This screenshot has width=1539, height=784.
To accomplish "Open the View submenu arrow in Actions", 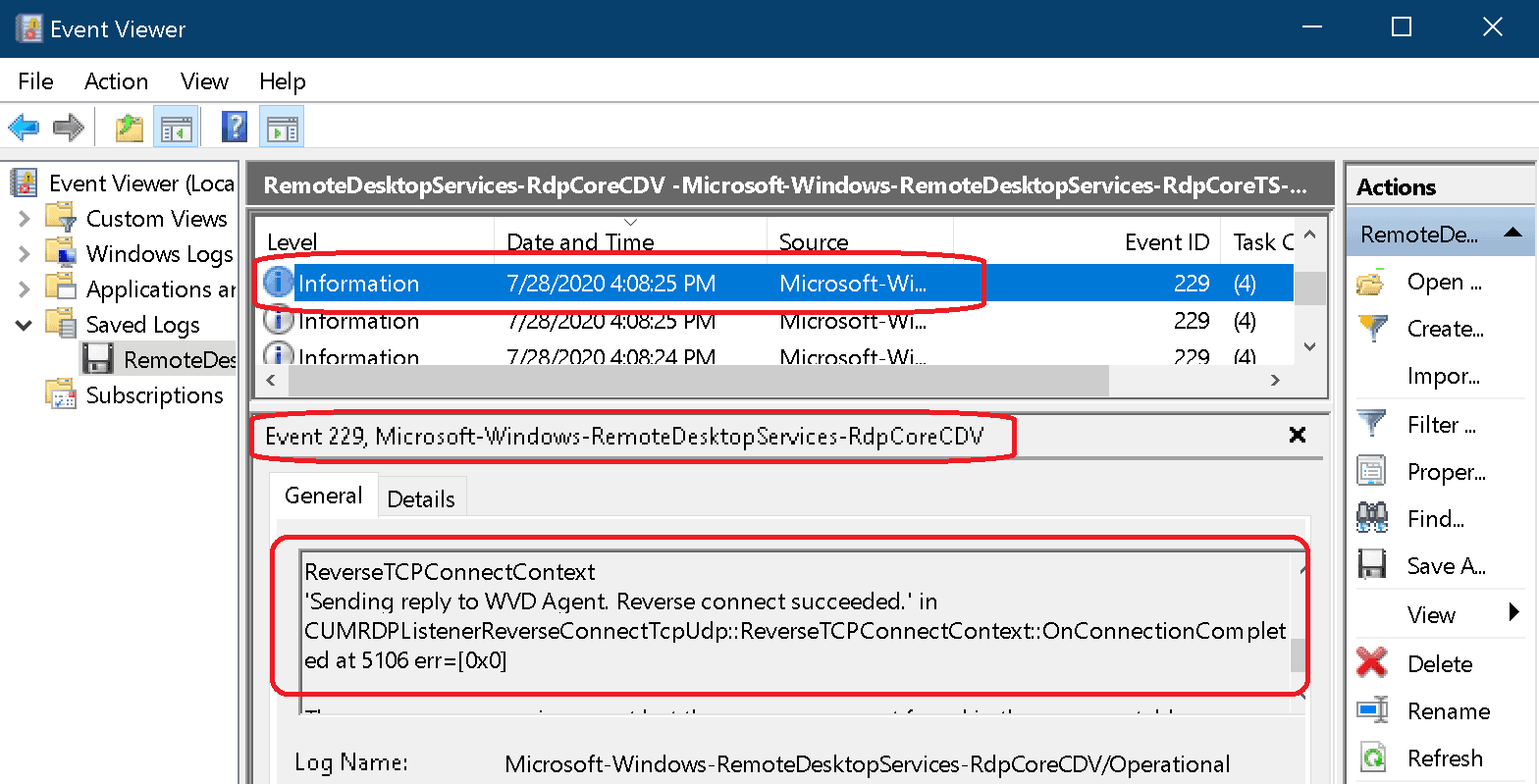I will coord(1514,614).
